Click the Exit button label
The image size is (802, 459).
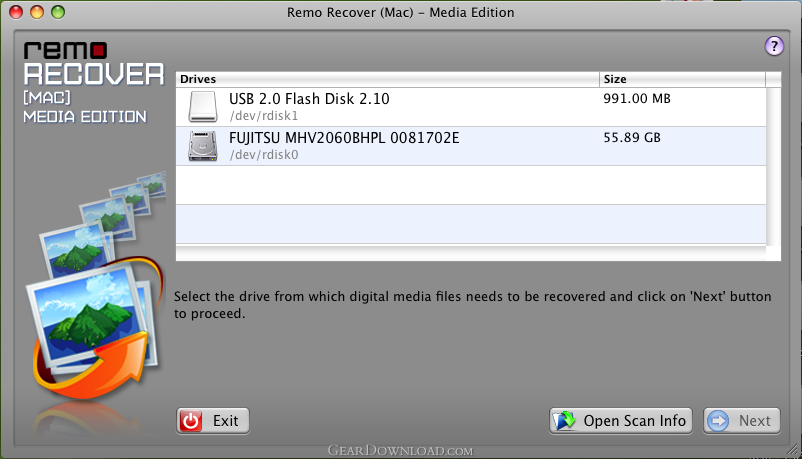pos(226,421)
